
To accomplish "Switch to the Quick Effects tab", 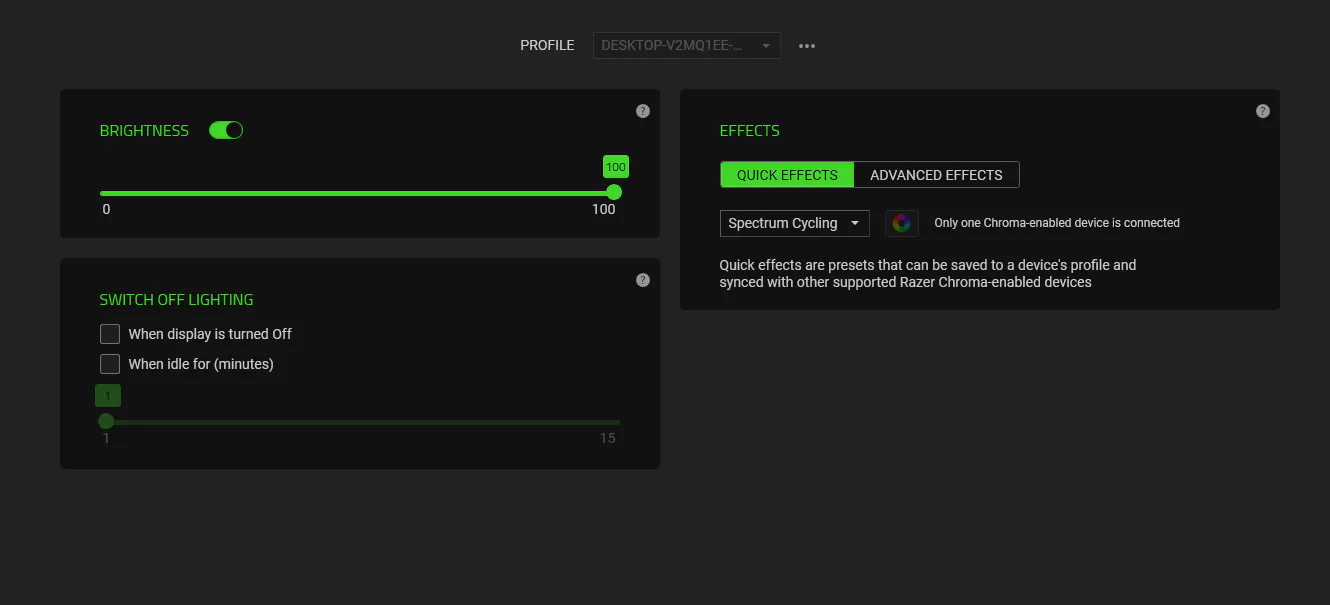I will pos(787,175).
